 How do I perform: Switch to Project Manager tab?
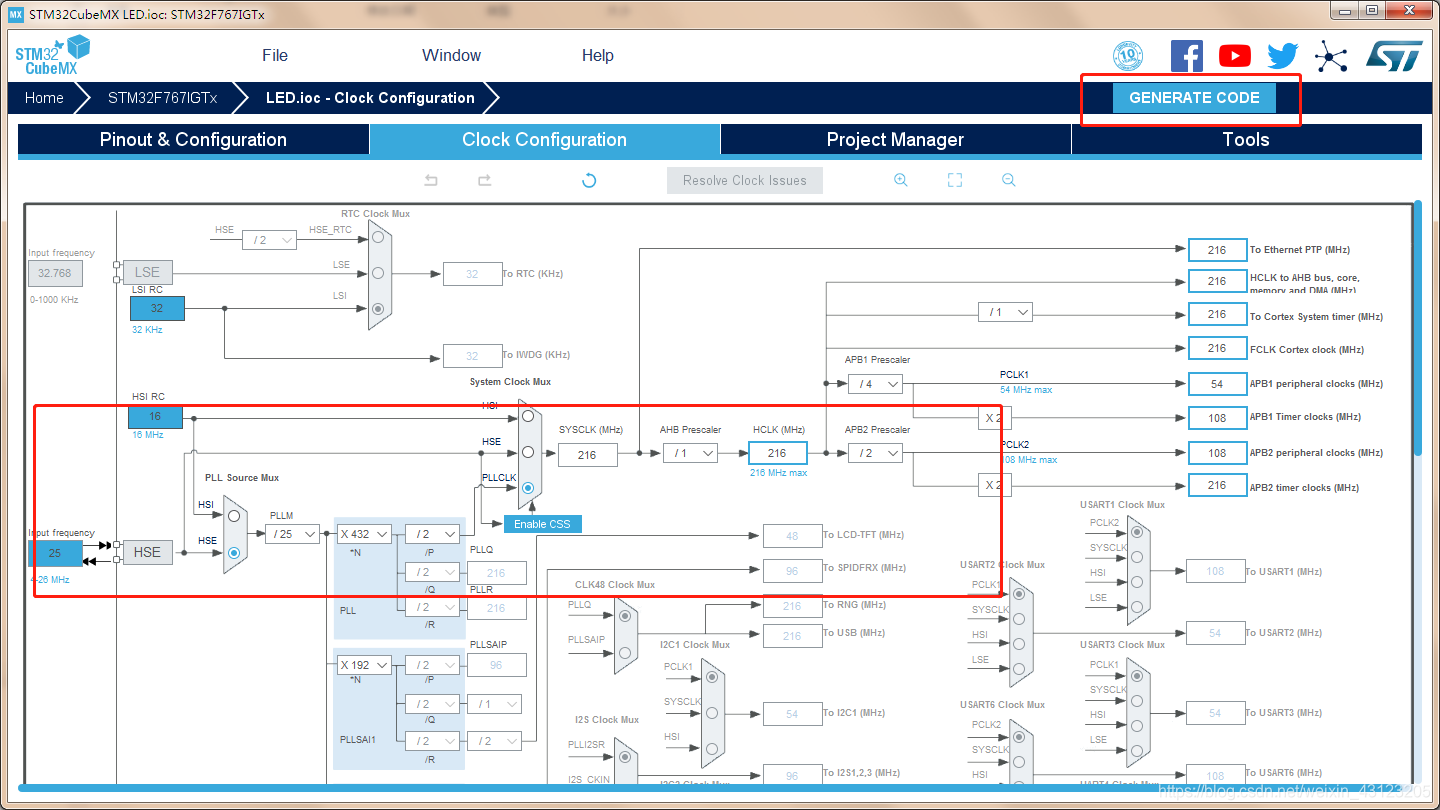coord(895,140)
